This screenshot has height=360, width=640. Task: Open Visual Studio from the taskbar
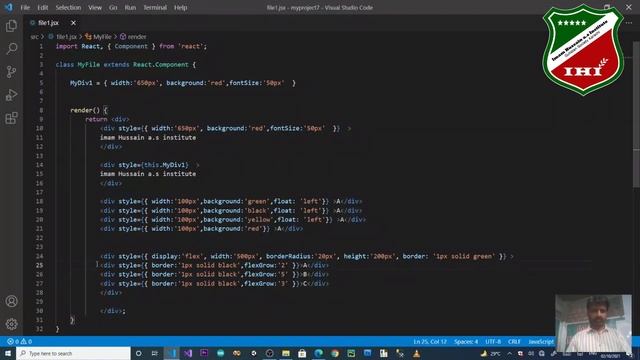click(x=188, y=353)
